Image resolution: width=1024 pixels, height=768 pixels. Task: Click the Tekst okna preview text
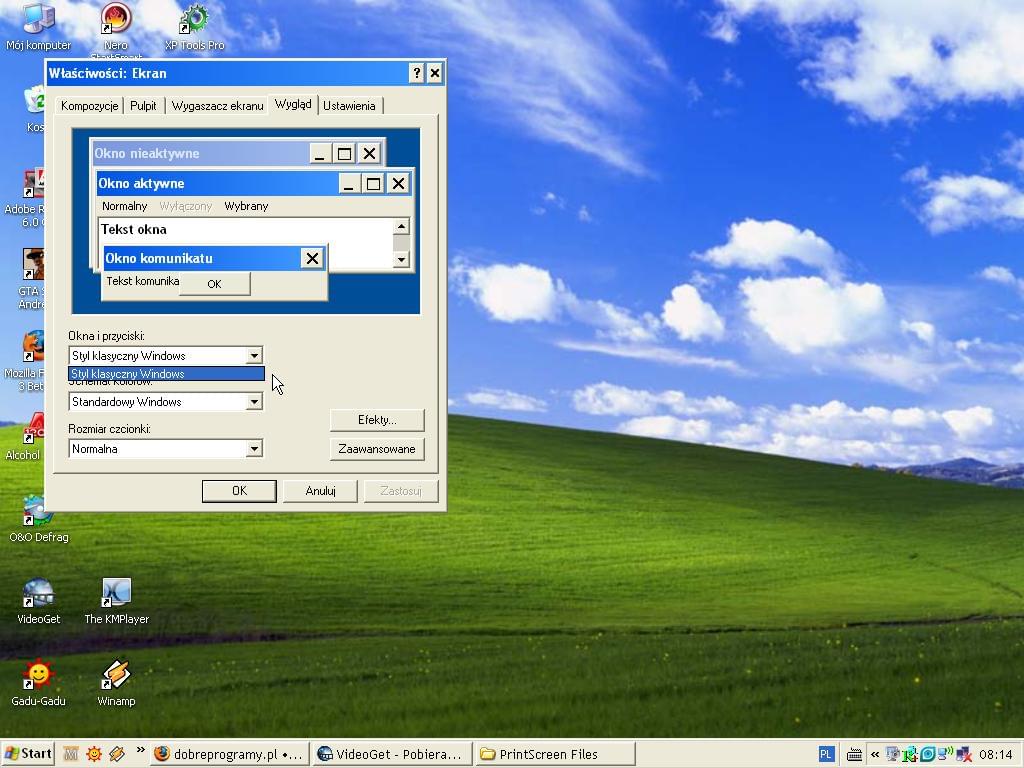click(134, 229)
